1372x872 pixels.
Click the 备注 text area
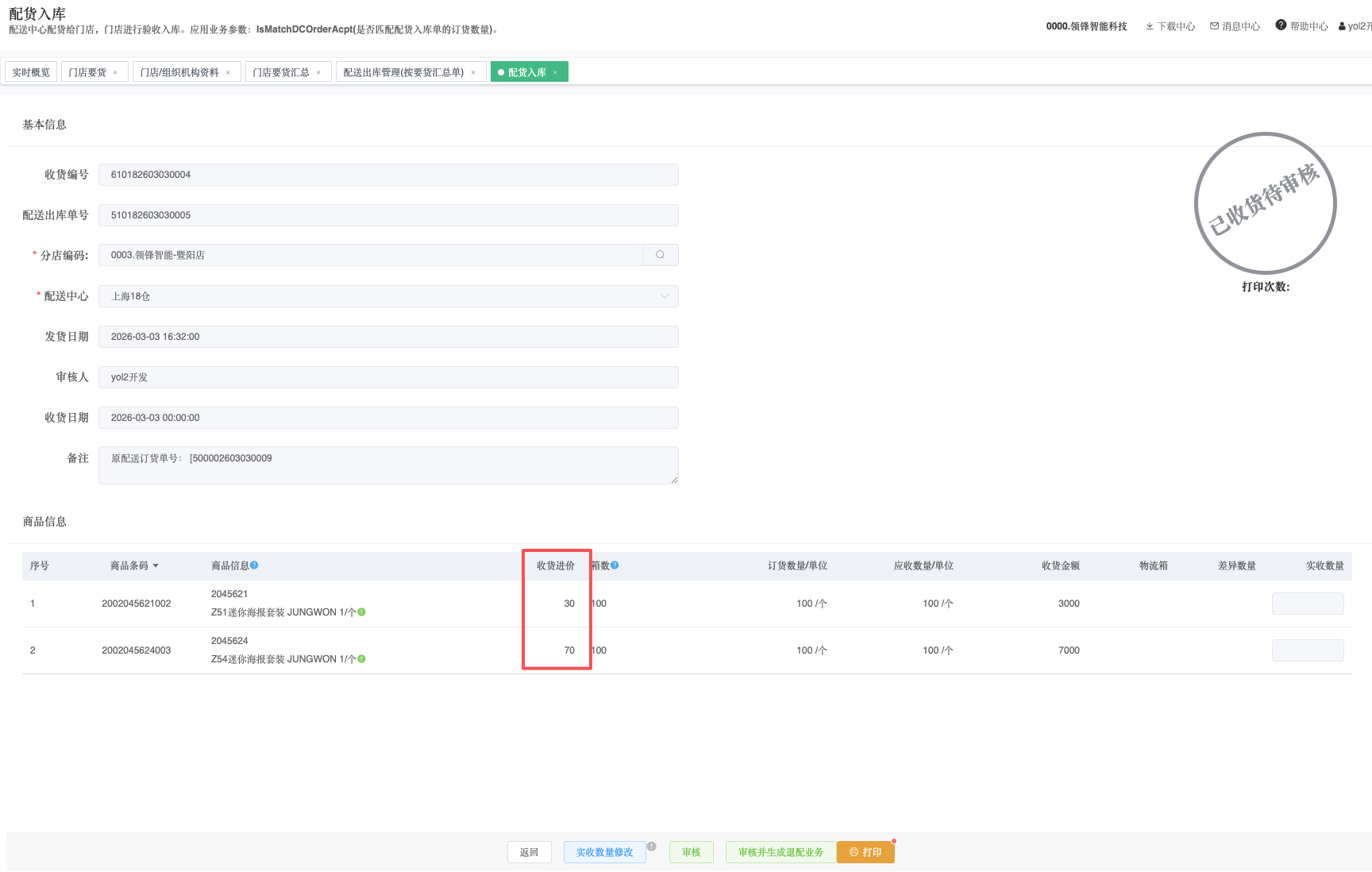(388, 465)
